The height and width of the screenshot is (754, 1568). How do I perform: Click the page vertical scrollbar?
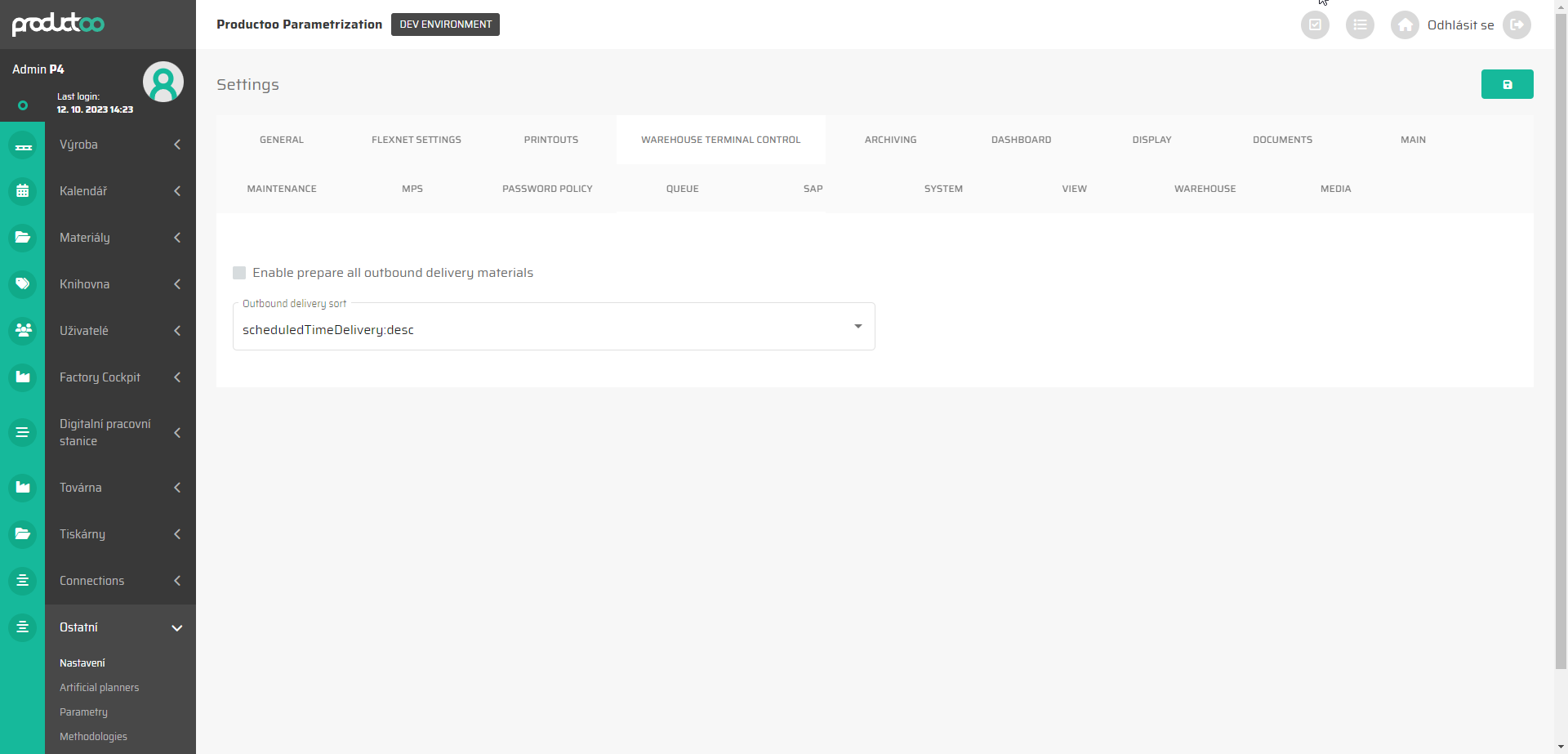point(1561,327)
